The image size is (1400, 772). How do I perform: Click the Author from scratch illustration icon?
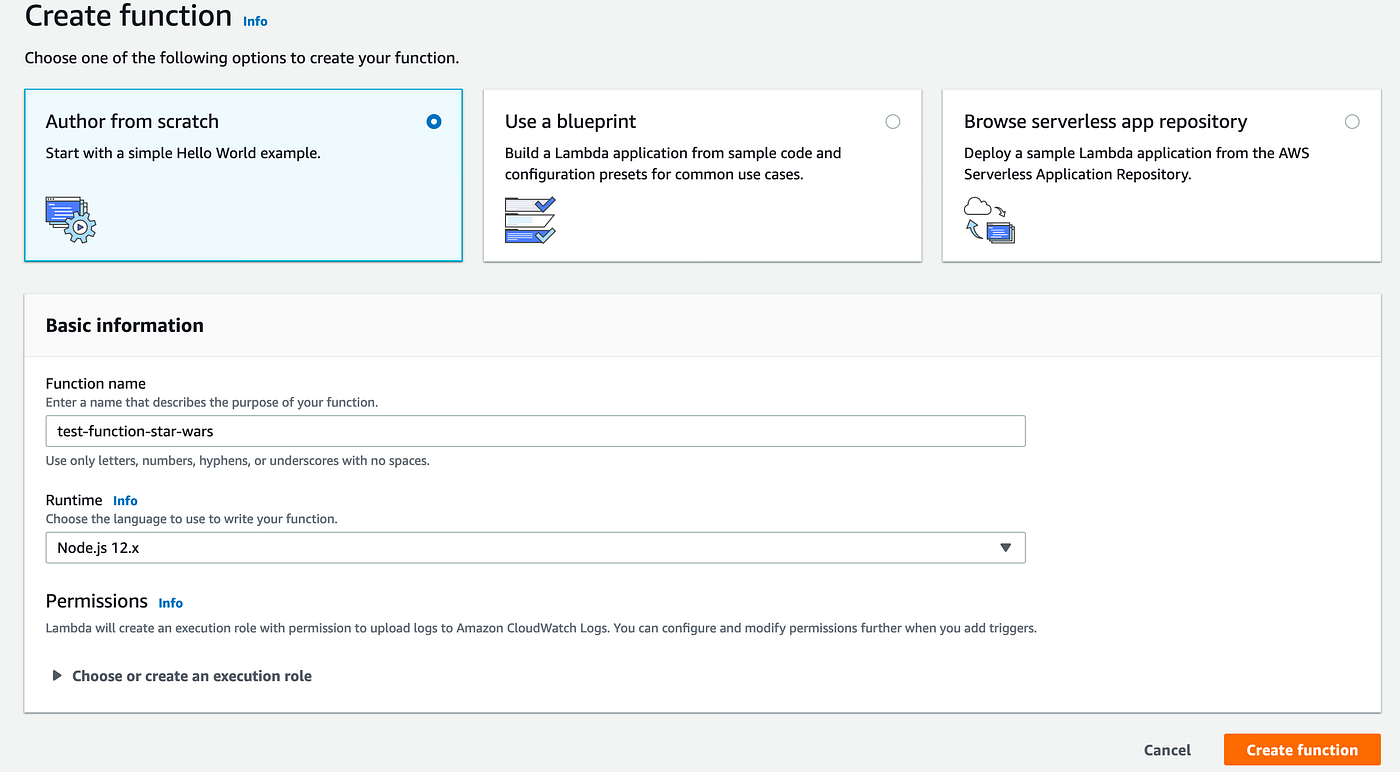pyautogui.click(x=68, y=218)
